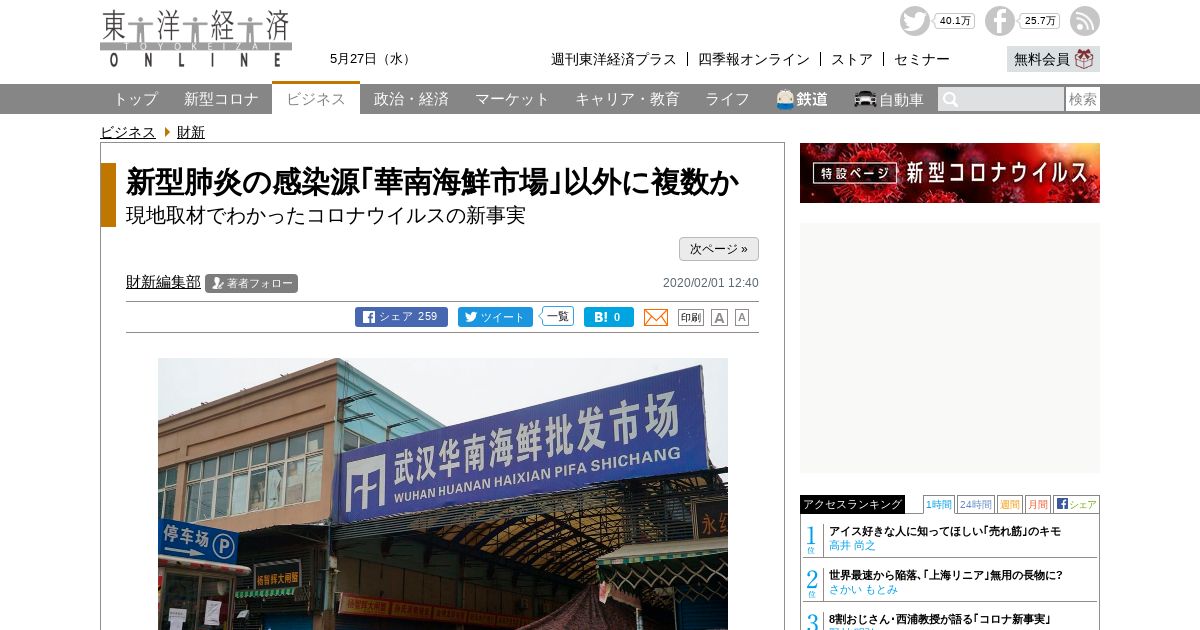Open ranking article 世界最速から陥落、上海リニア

[946, 575]
